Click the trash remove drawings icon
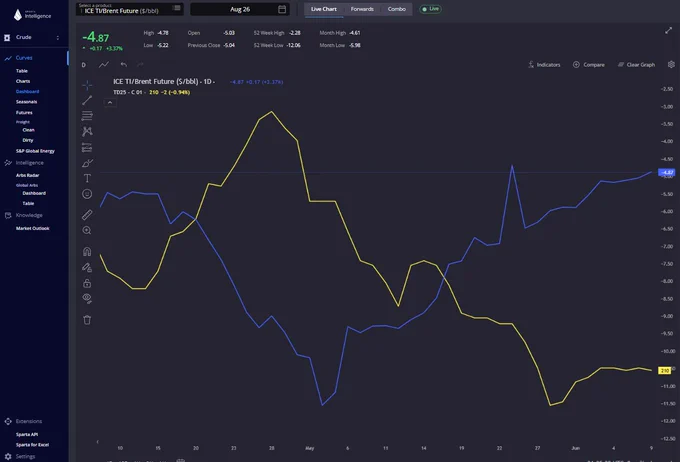The image size is (680, 462). click(87, 320)
